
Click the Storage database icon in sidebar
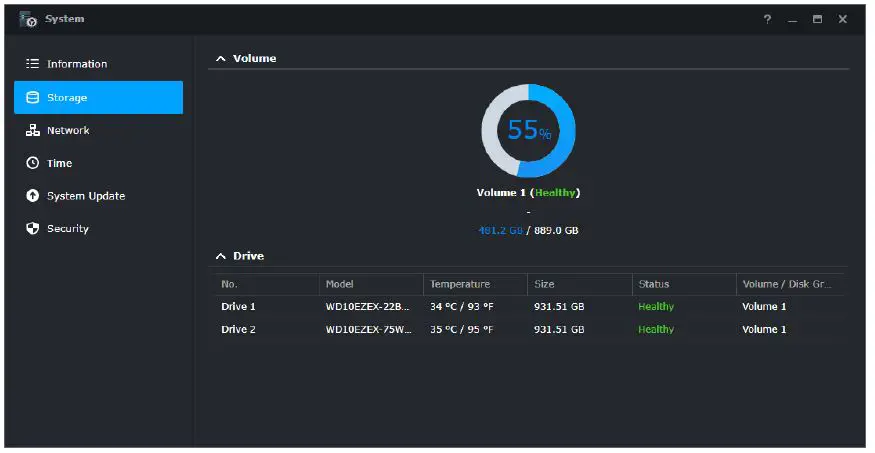33,98
